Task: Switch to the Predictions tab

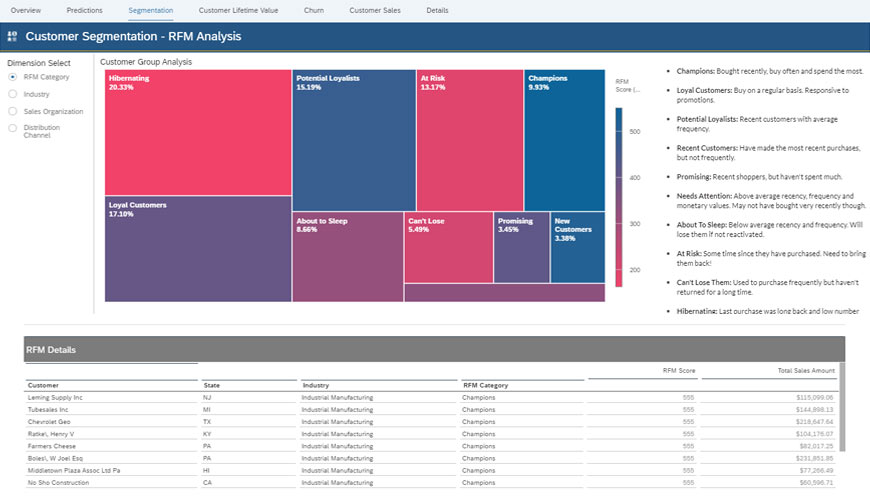Action: [x=84, y=9]
